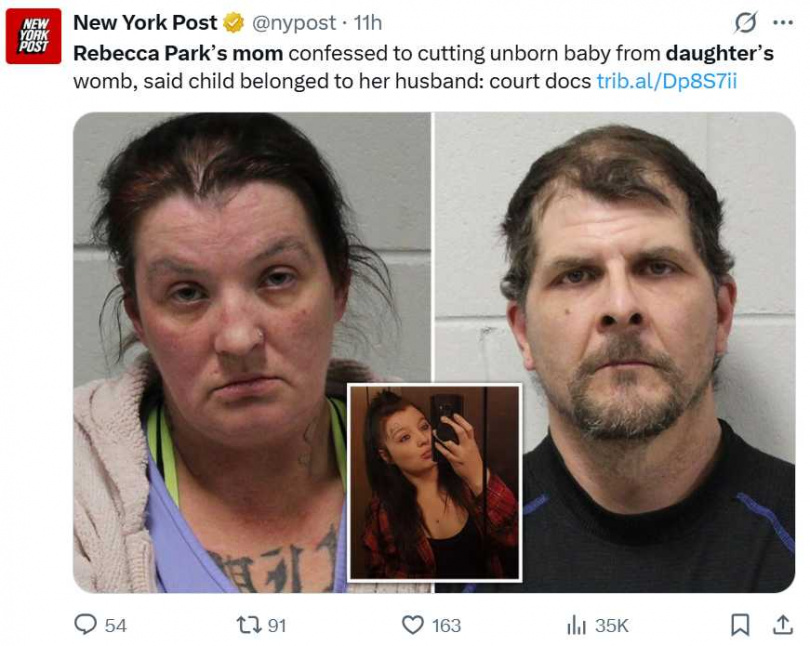This screenshot has width=810, height=646.
Task: Open the view analytics bar chart icon
Action: [x=577, y=625]
